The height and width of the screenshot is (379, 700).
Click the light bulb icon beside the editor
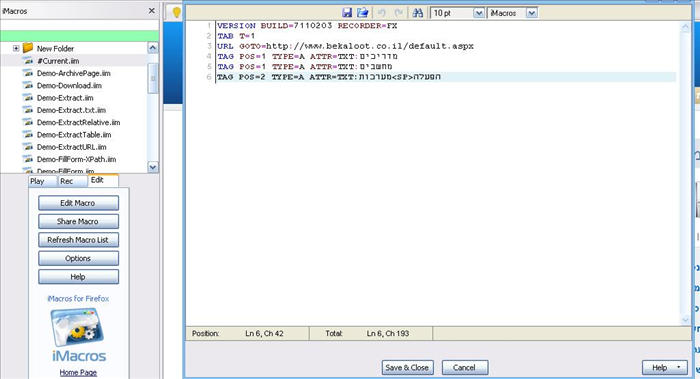tap(177, 12)
